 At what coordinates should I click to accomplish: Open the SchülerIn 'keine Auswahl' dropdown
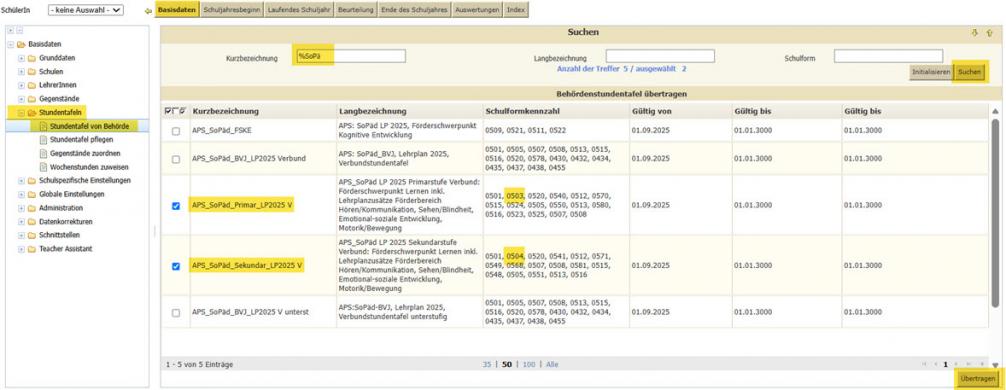click(86, 10)
